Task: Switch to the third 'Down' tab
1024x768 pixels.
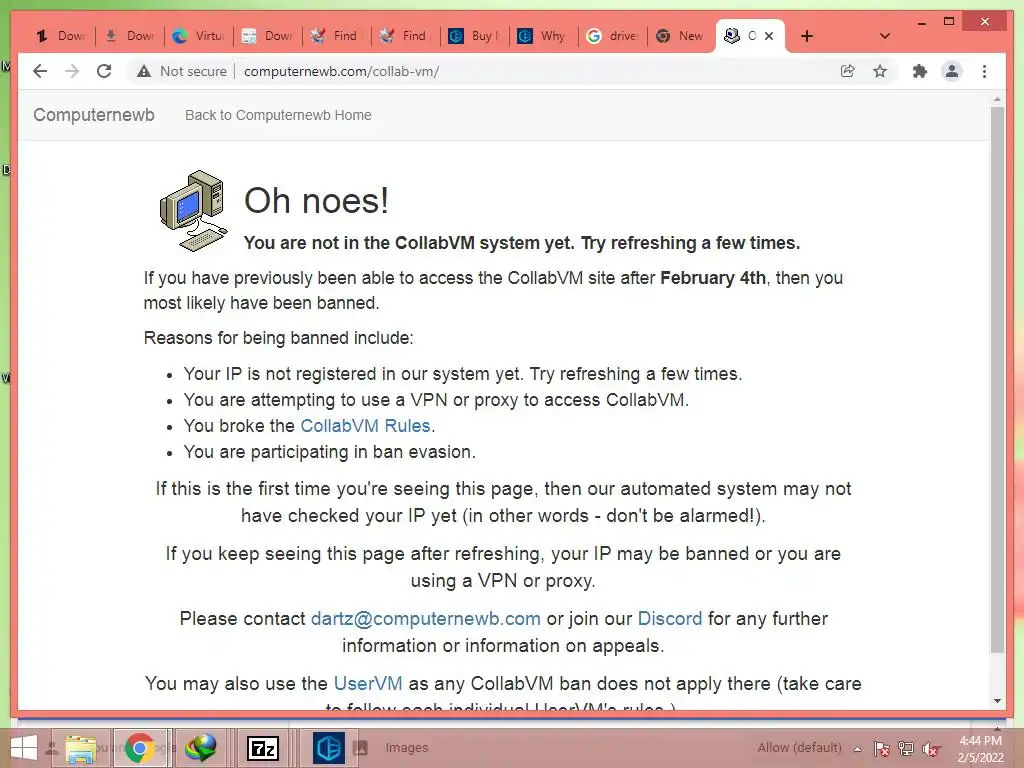Action: (268, 36)
